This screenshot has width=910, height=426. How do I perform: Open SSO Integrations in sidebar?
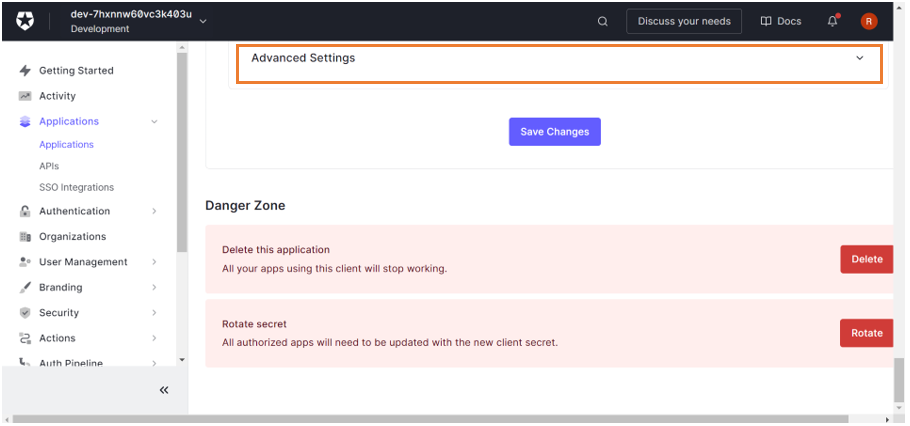[x=76, y=187]
